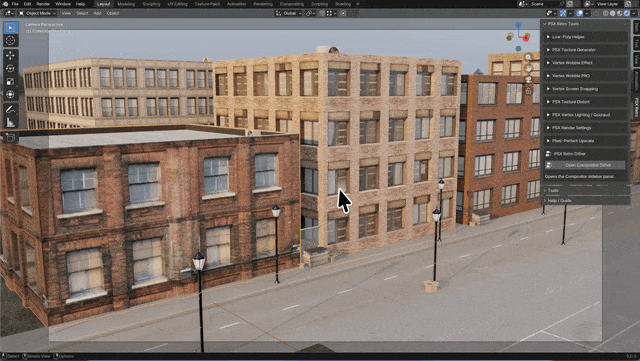
Task: Click the Open Compositor Dither button
Action: [x=585, y=165]
